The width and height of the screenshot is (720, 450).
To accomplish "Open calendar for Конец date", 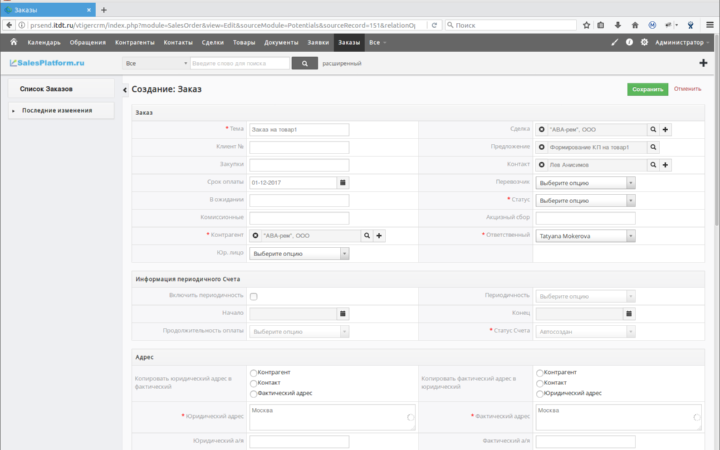I will [629, 314].
